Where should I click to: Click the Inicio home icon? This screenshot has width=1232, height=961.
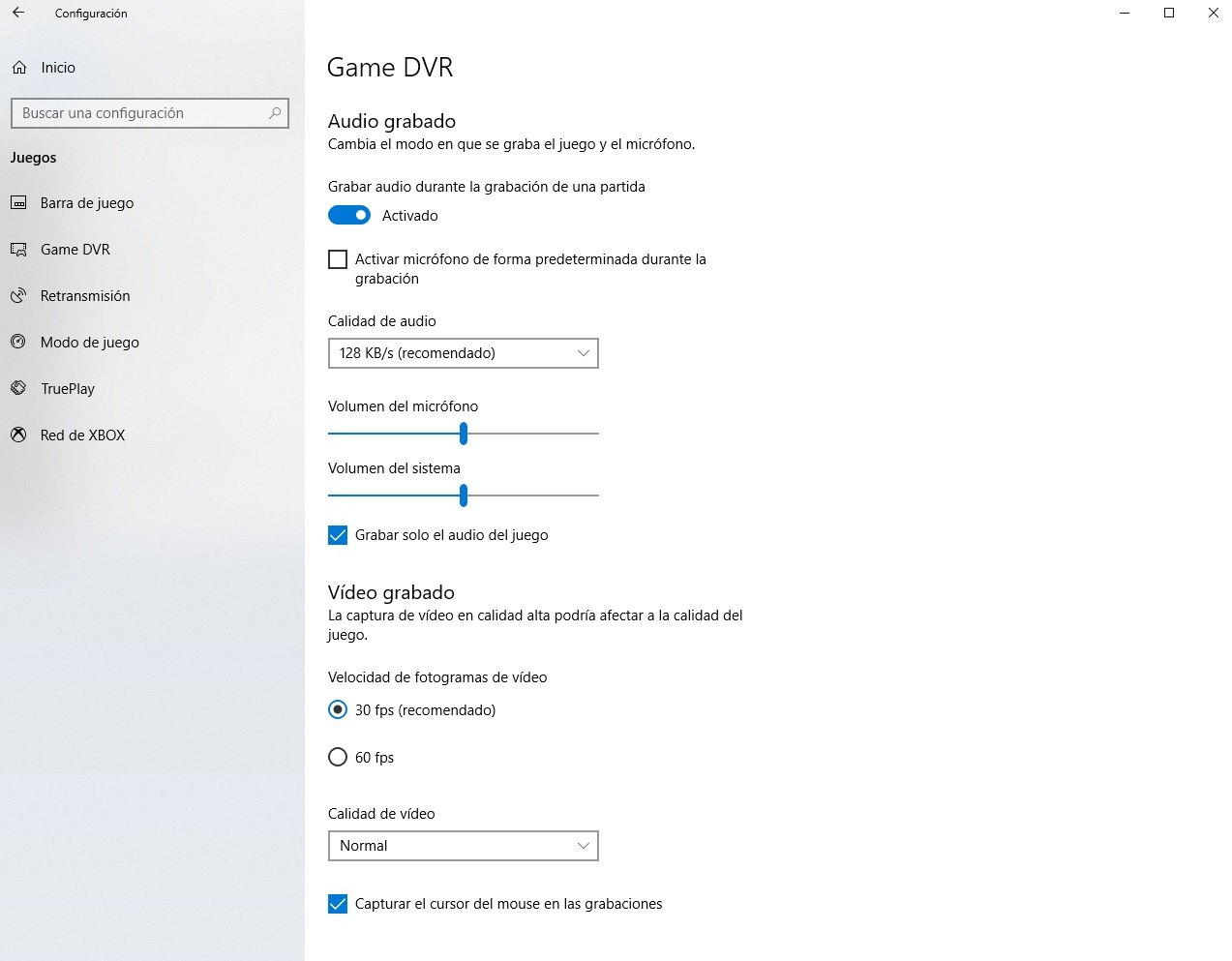click(x=19, y=68)
